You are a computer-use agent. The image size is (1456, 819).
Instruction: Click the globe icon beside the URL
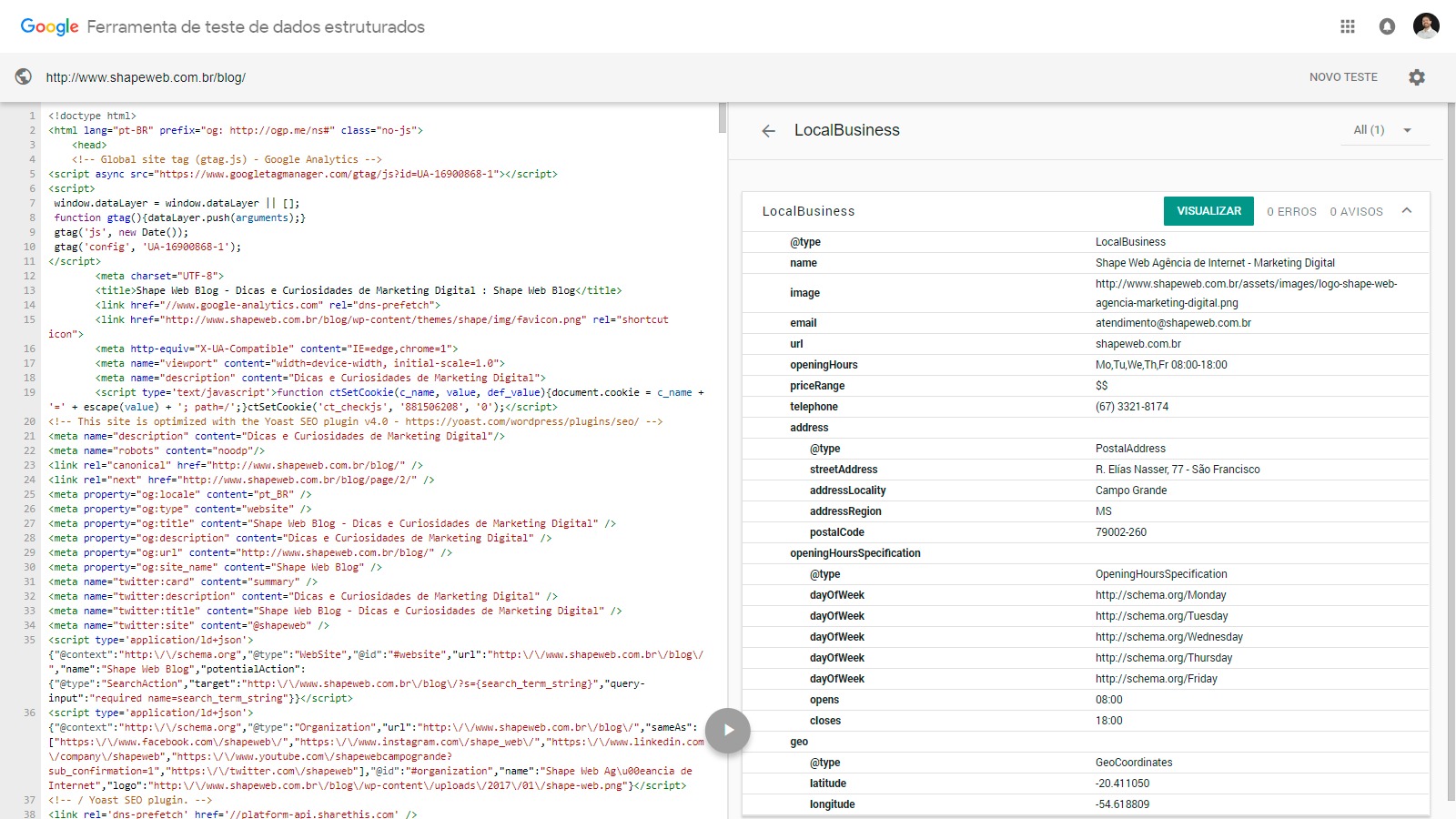(24, 77)
